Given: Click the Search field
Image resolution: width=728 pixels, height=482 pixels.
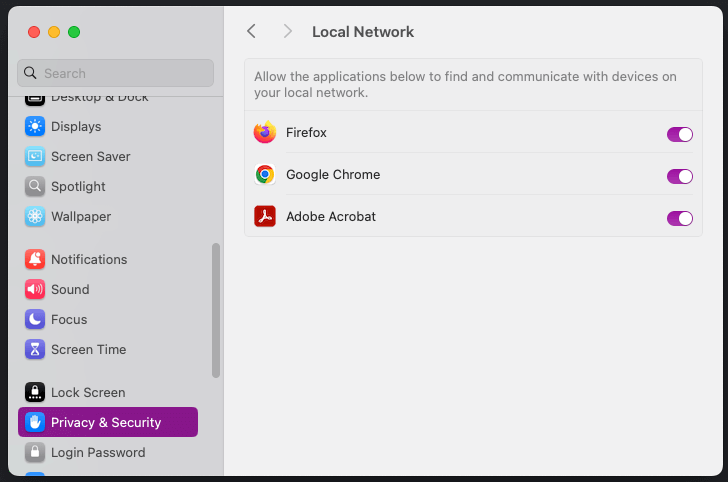Looking at the screenshot, I should [x=115, y=73].
